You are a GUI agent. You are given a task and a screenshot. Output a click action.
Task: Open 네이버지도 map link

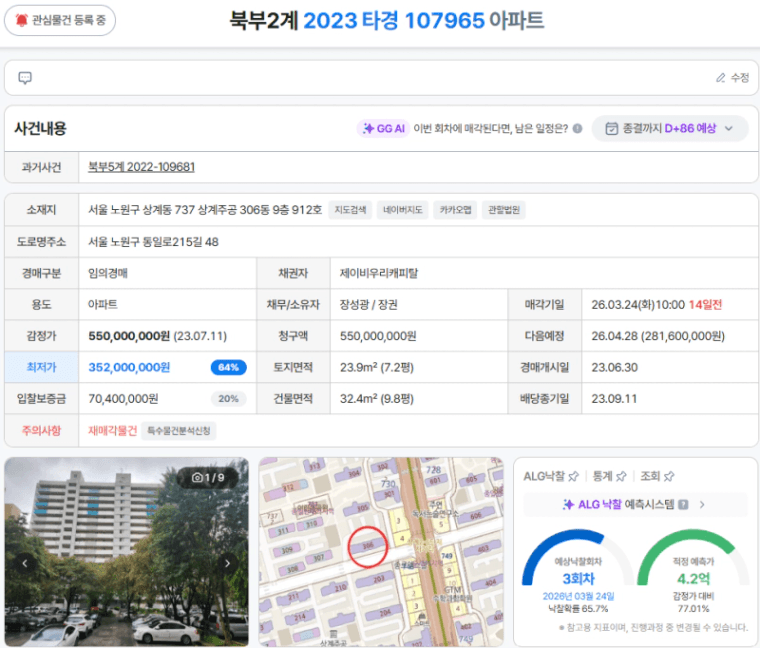click(x=405, y=210)
